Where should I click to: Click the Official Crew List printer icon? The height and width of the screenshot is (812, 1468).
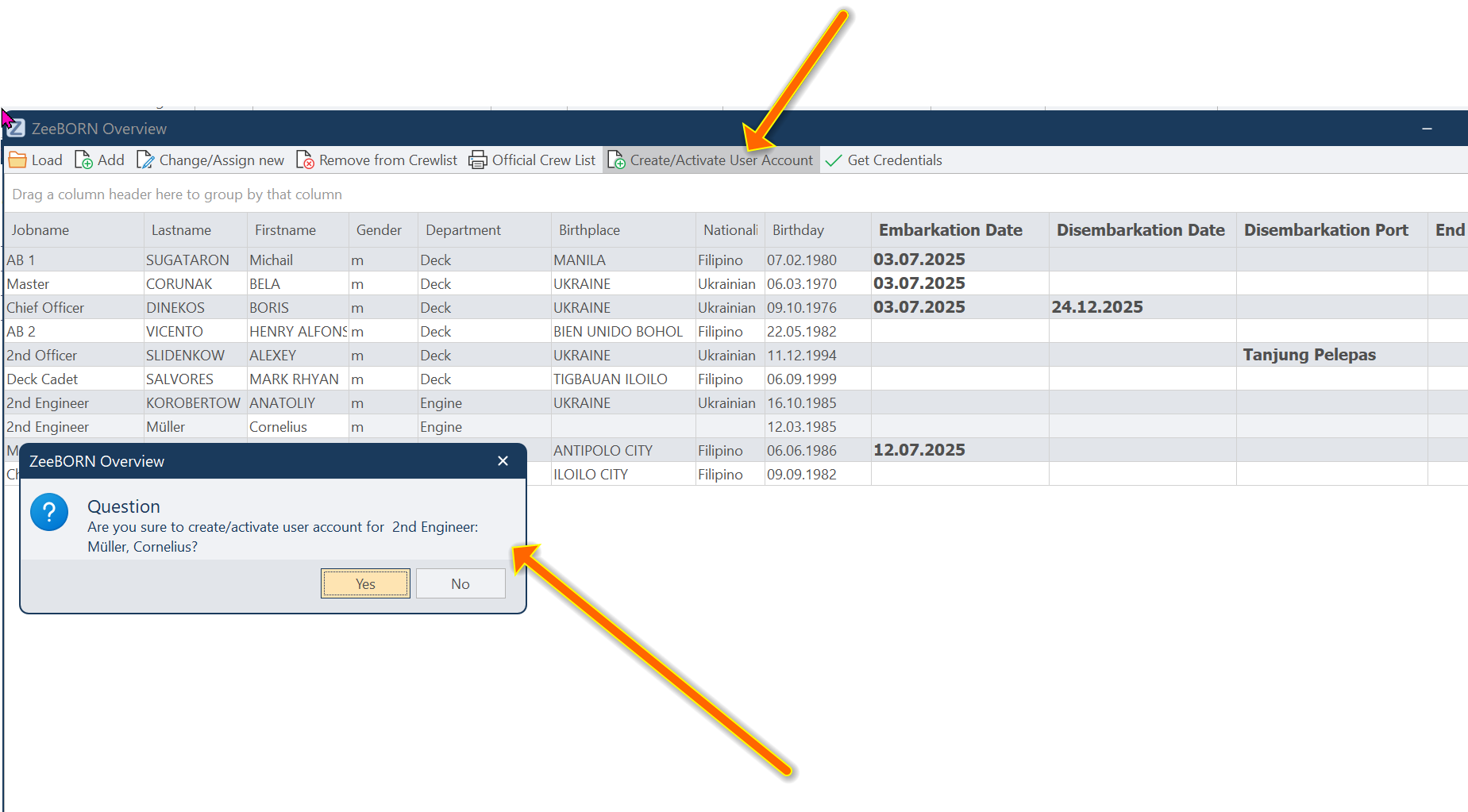(478, 160)
